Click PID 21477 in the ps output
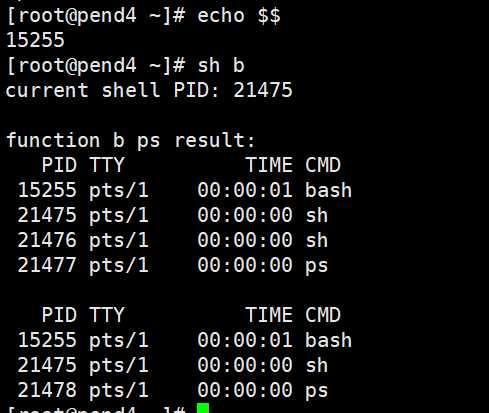 47,265
